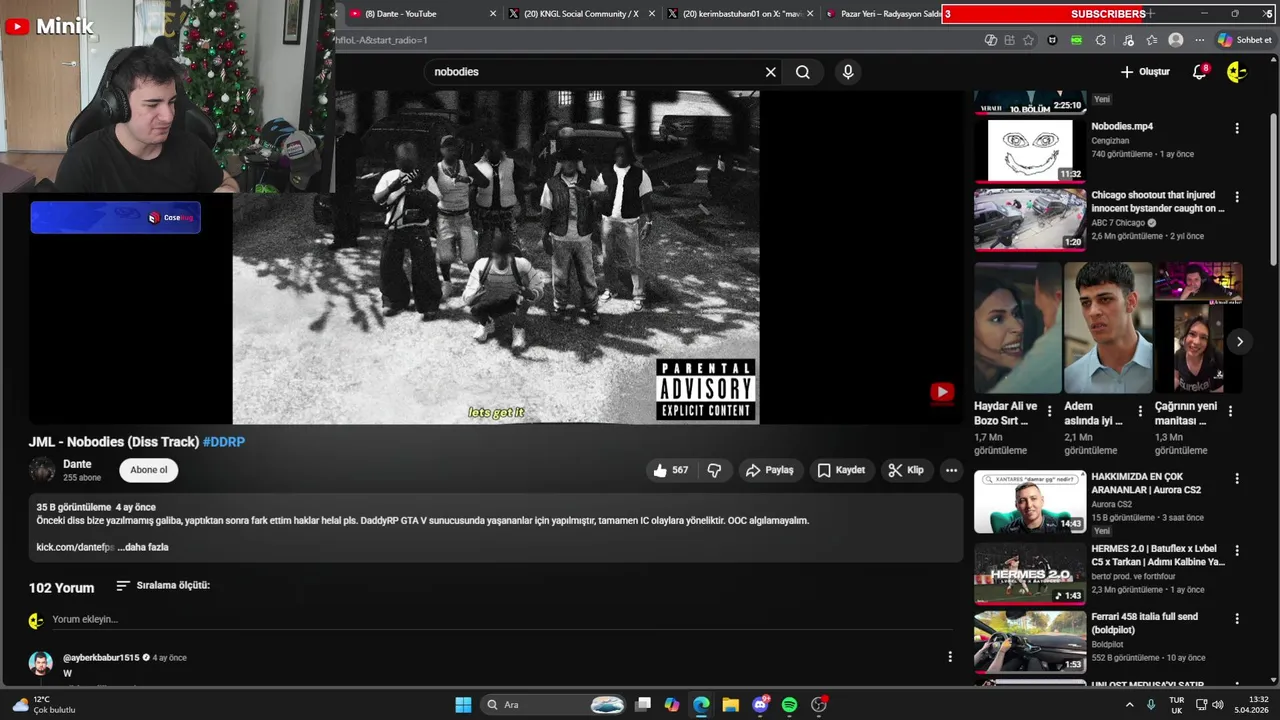Click the #DDRP hashtag link
Screen dimensions: 1280x720
(x=224, y=442)
